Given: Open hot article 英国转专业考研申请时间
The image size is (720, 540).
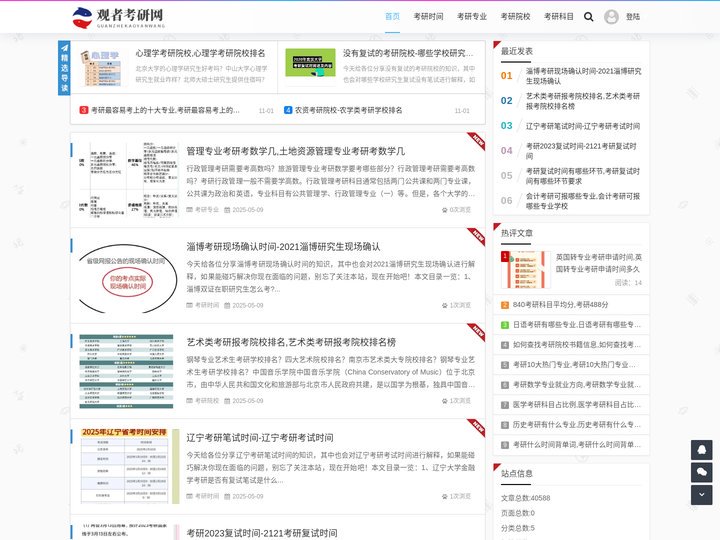Looking at the screenshot, I should pos(599,263).
